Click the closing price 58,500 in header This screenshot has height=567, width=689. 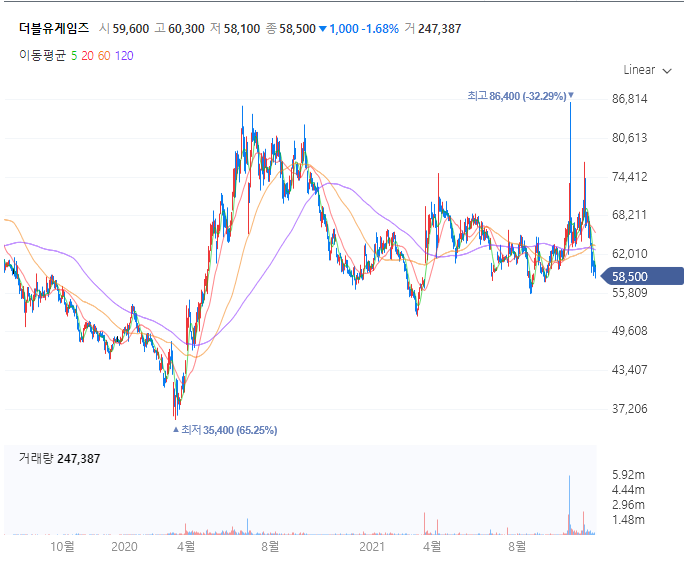(297, 29)
